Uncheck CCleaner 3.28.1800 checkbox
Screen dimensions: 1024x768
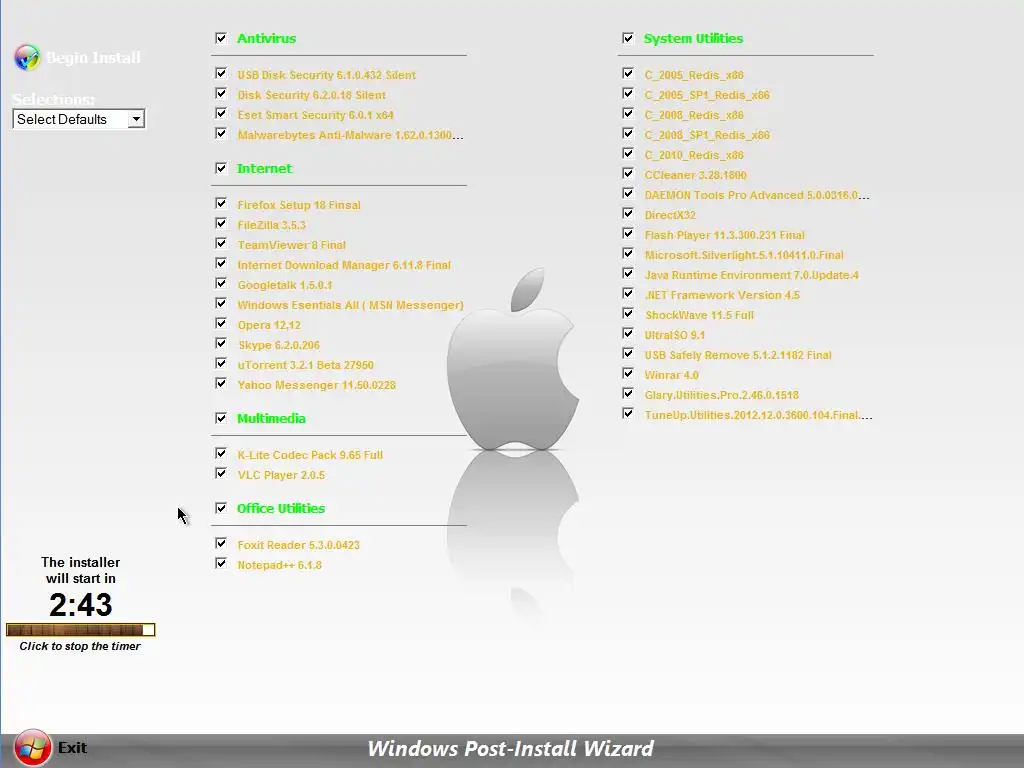[x=628, y=174]
